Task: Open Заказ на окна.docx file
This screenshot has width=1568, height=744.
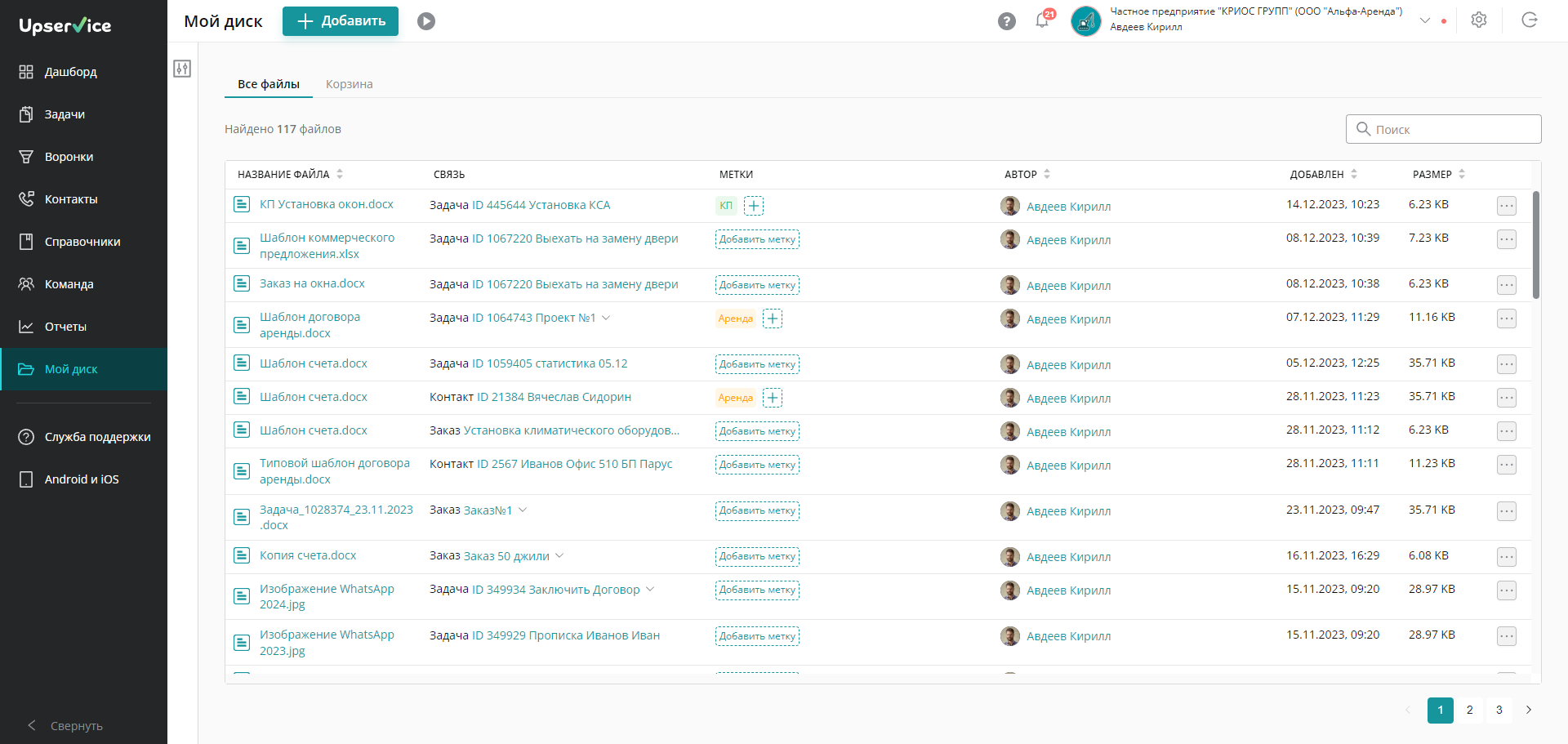Action: coord(312,283)
